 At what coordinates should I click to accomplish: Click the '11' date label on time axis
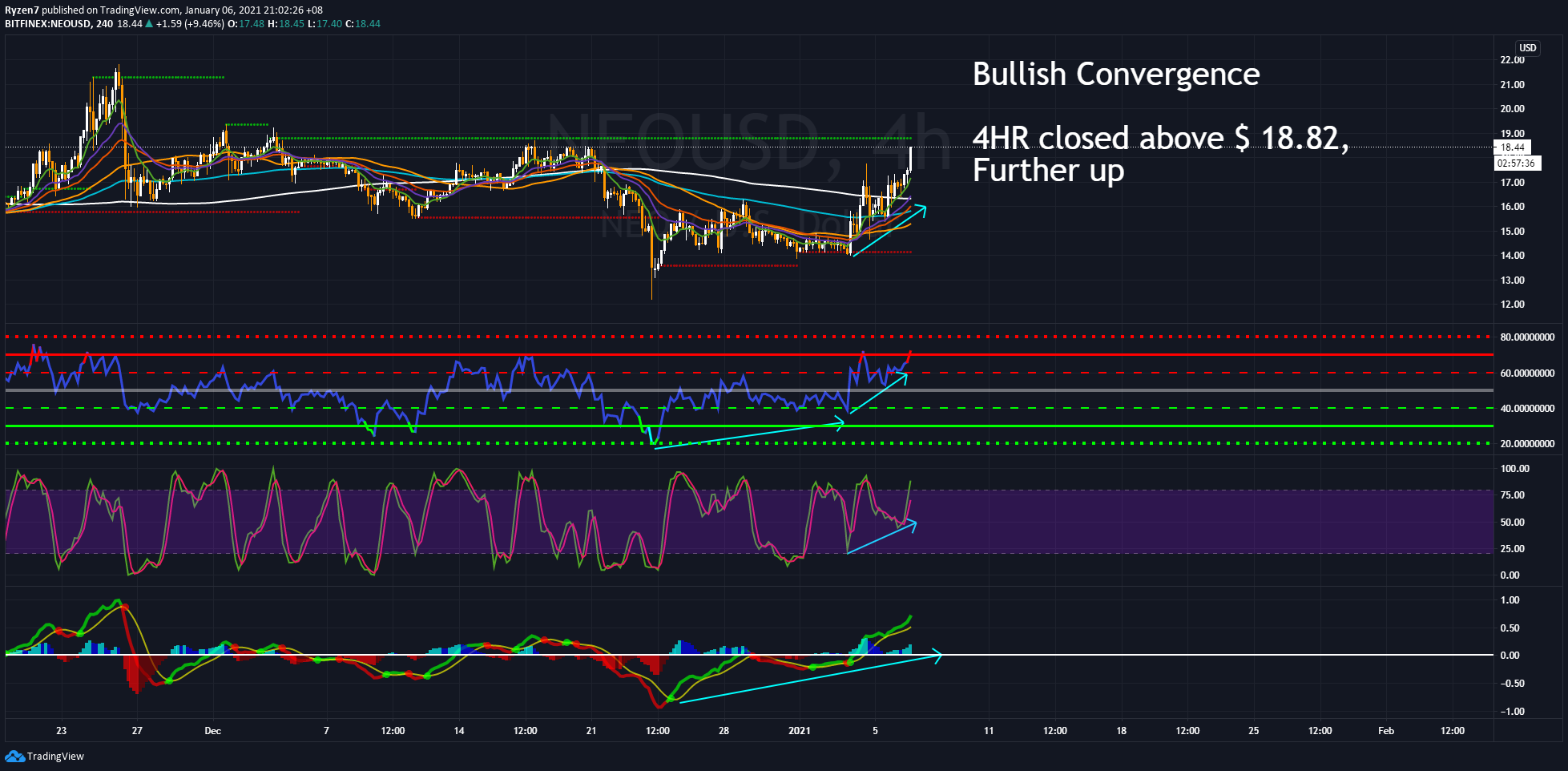(x=989, y=731)
